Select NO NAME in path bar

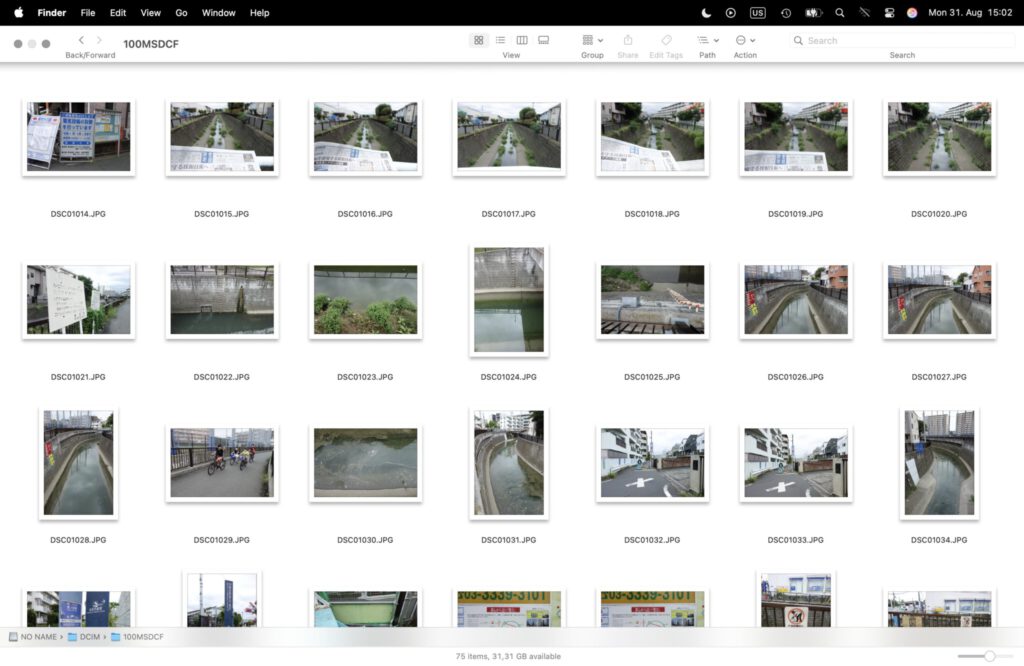(x=33, y=637)
